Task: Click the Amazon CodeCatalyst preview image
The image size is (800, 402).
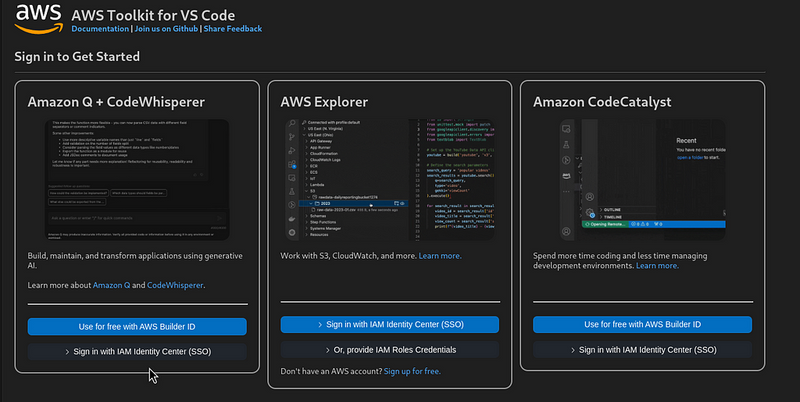Action: point(642,178)
